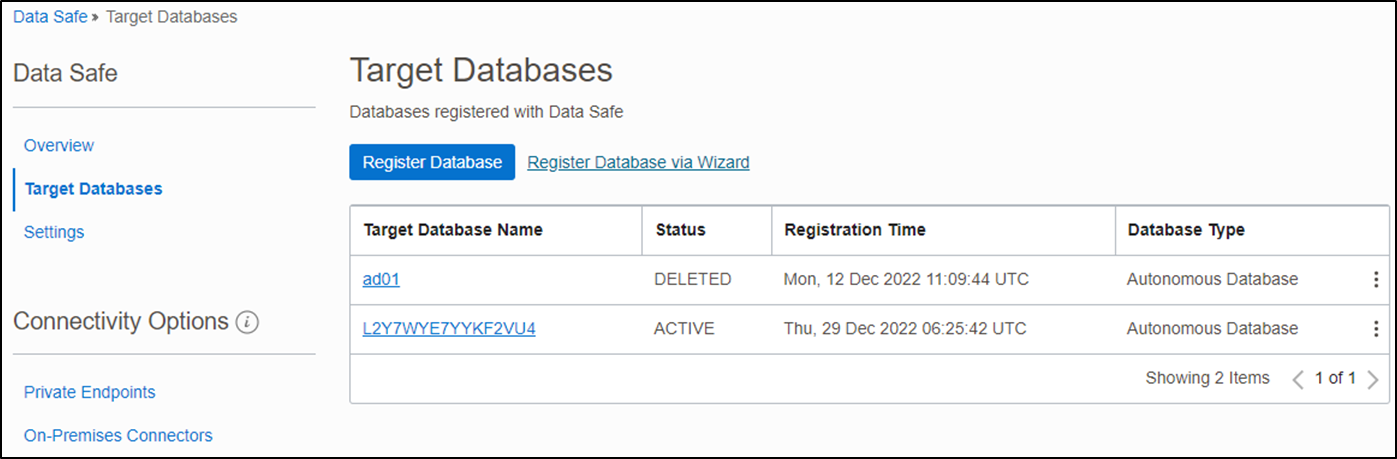1397x459 pixels.
Task: Click the Register Database button
Action: click(x=432, y=162)
